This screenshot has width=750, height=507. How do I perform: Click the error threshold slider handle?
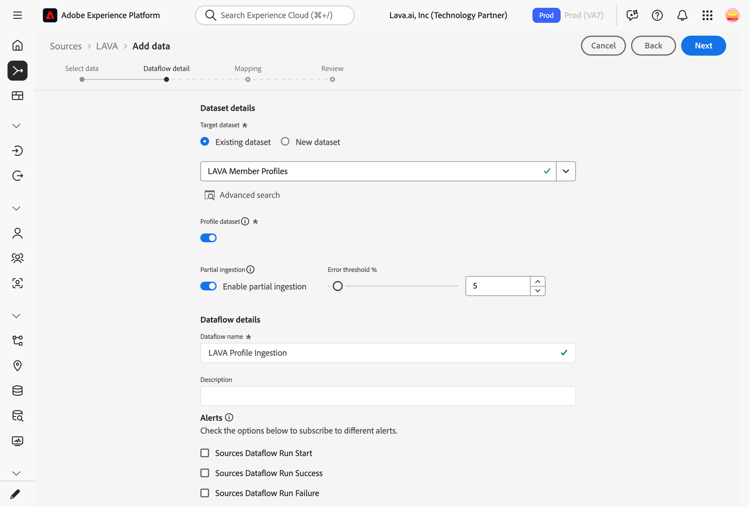tap(337, 286)
